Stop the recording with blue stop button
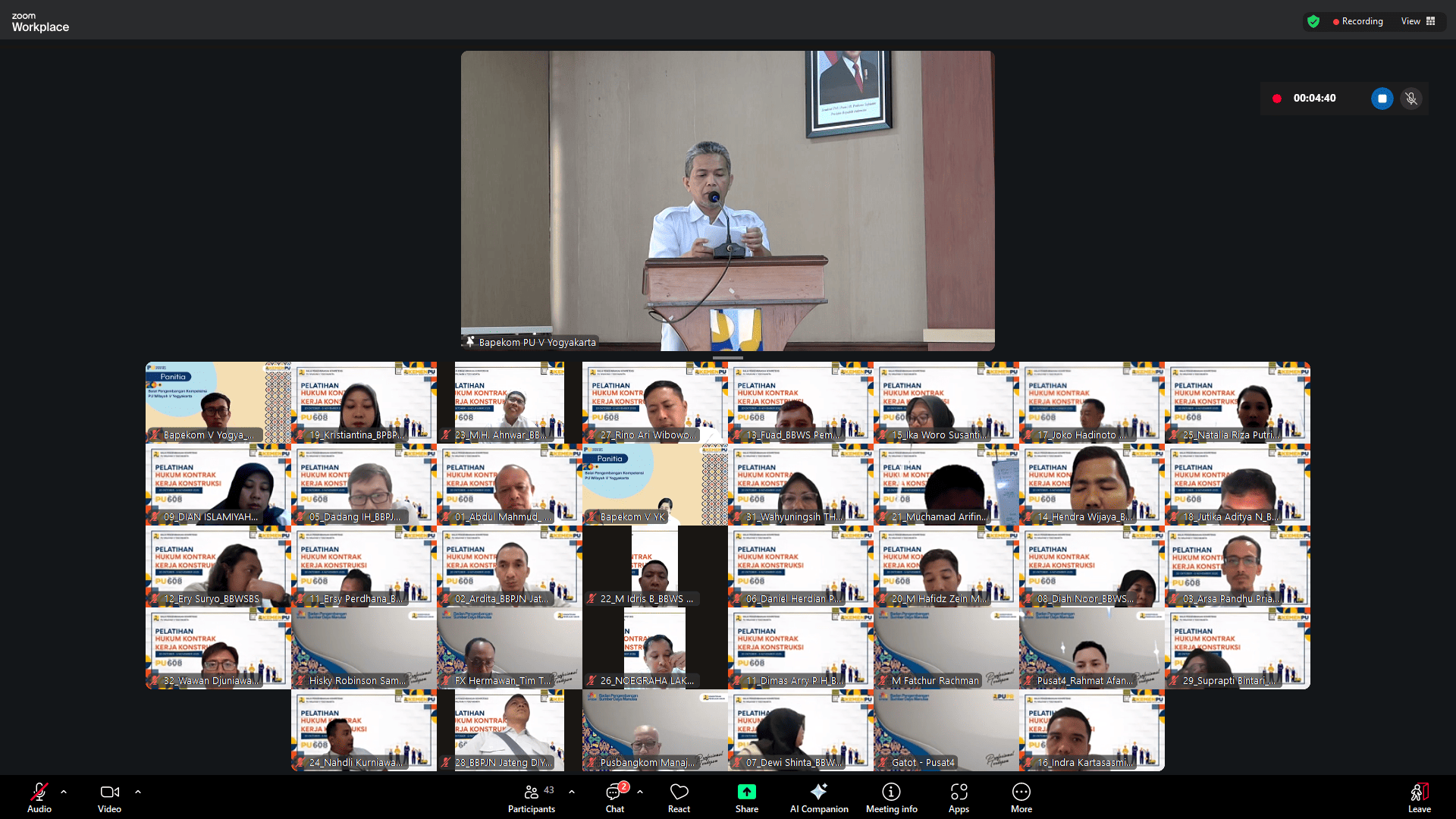The height and width of the screenshot is (819, 1456). tap(1382, 99)
